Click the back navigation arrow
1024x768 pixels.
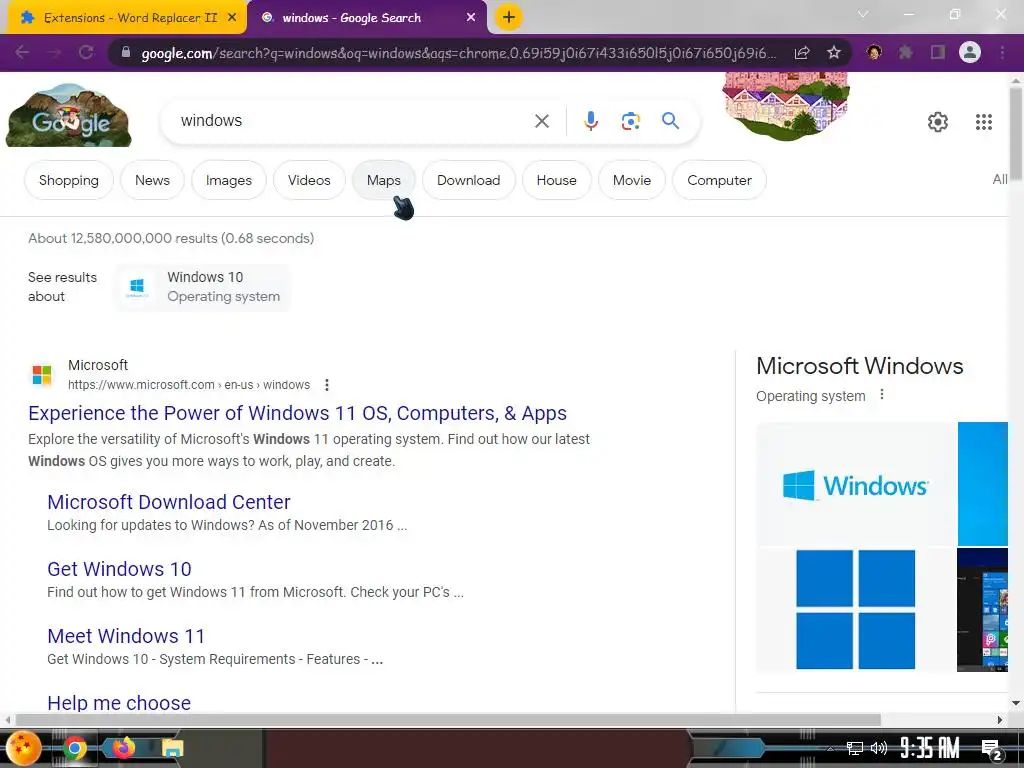coord(22,52)
